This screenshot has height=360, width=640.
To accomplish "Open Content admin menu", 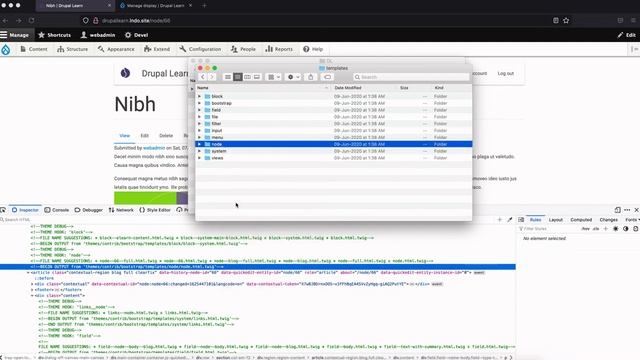I will click(x=34, y=49).
